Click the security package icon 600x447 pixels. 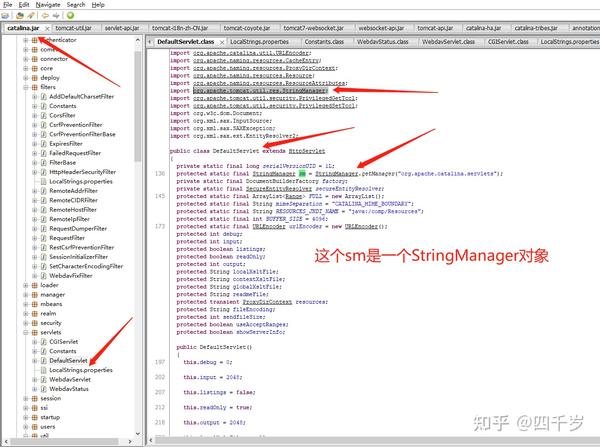[34, 323]
